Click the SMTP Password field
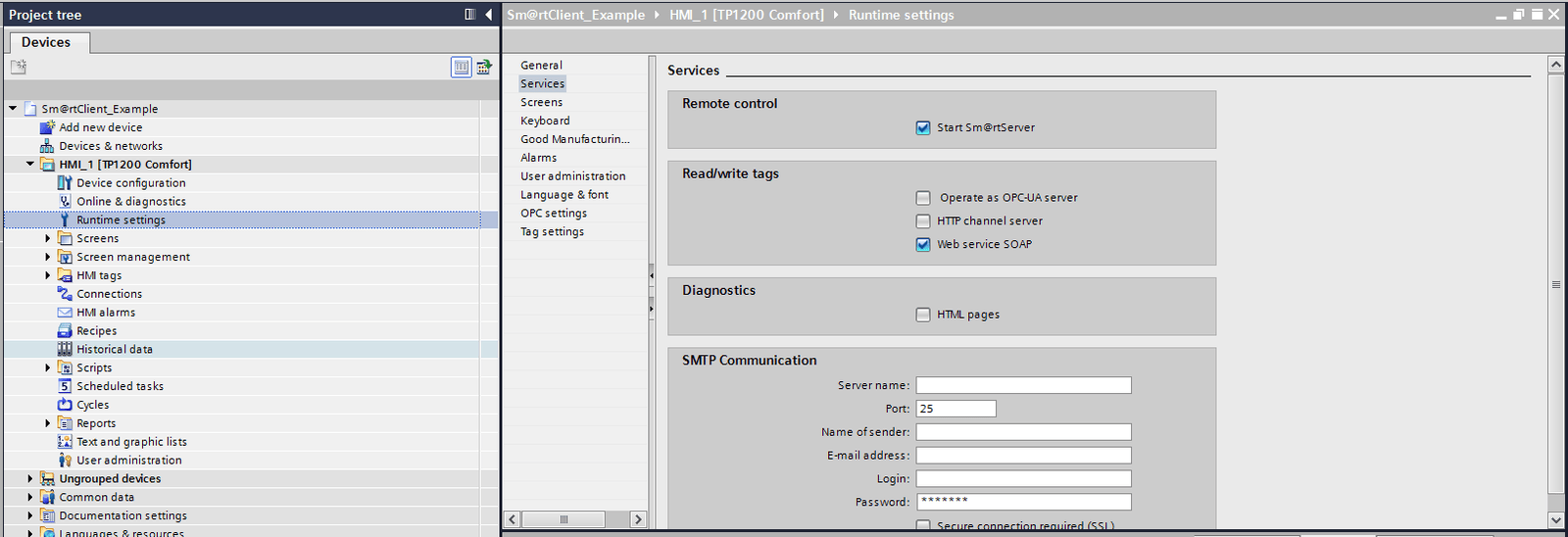The width and height of the screenshot is (1568, 537). click(x=1023, y=503)
